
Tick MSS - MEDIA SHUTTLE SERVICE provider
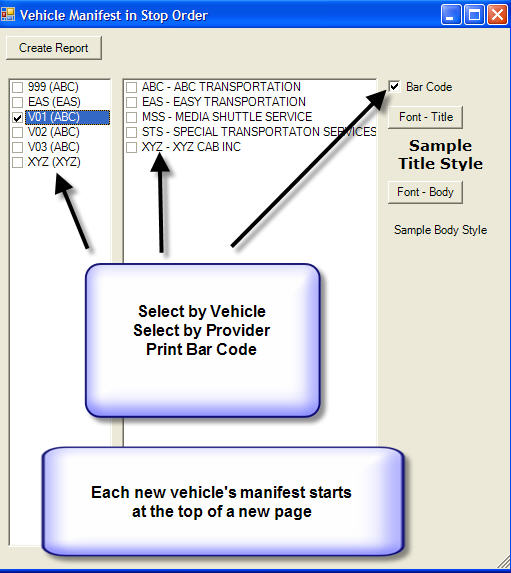(132, 117)
